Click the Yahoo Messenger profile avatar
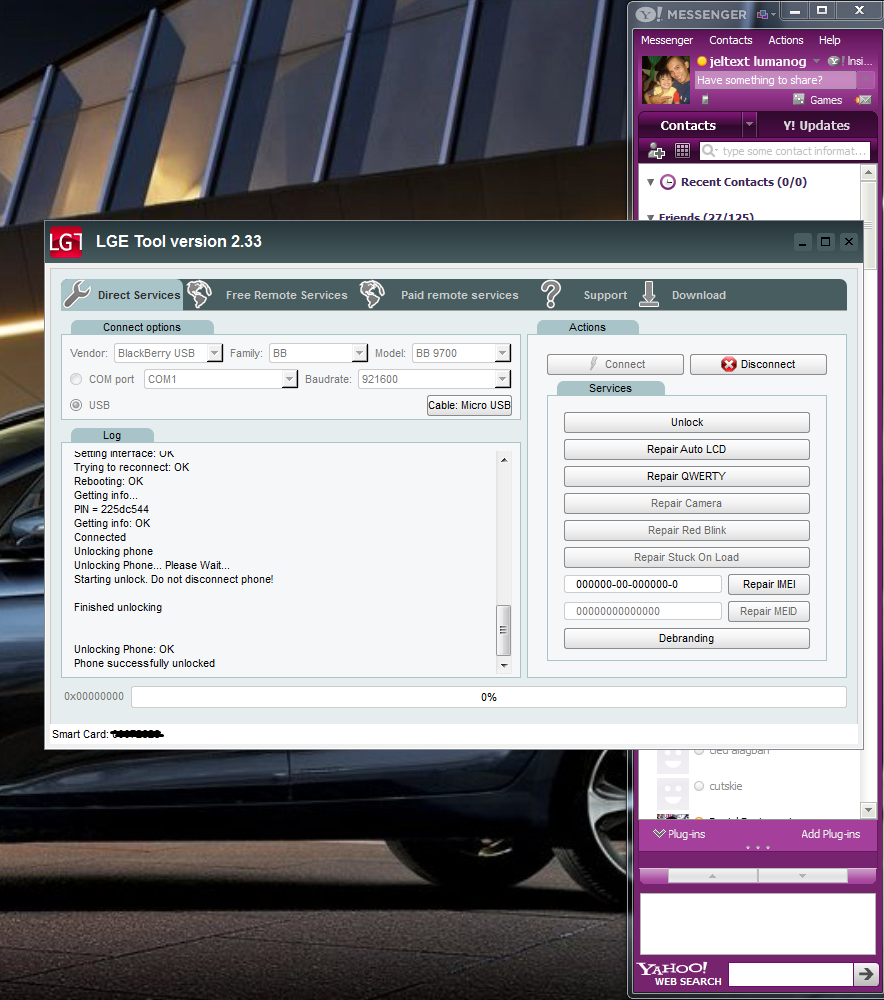This screenshot has height=1000, width=884. [666, 80]
